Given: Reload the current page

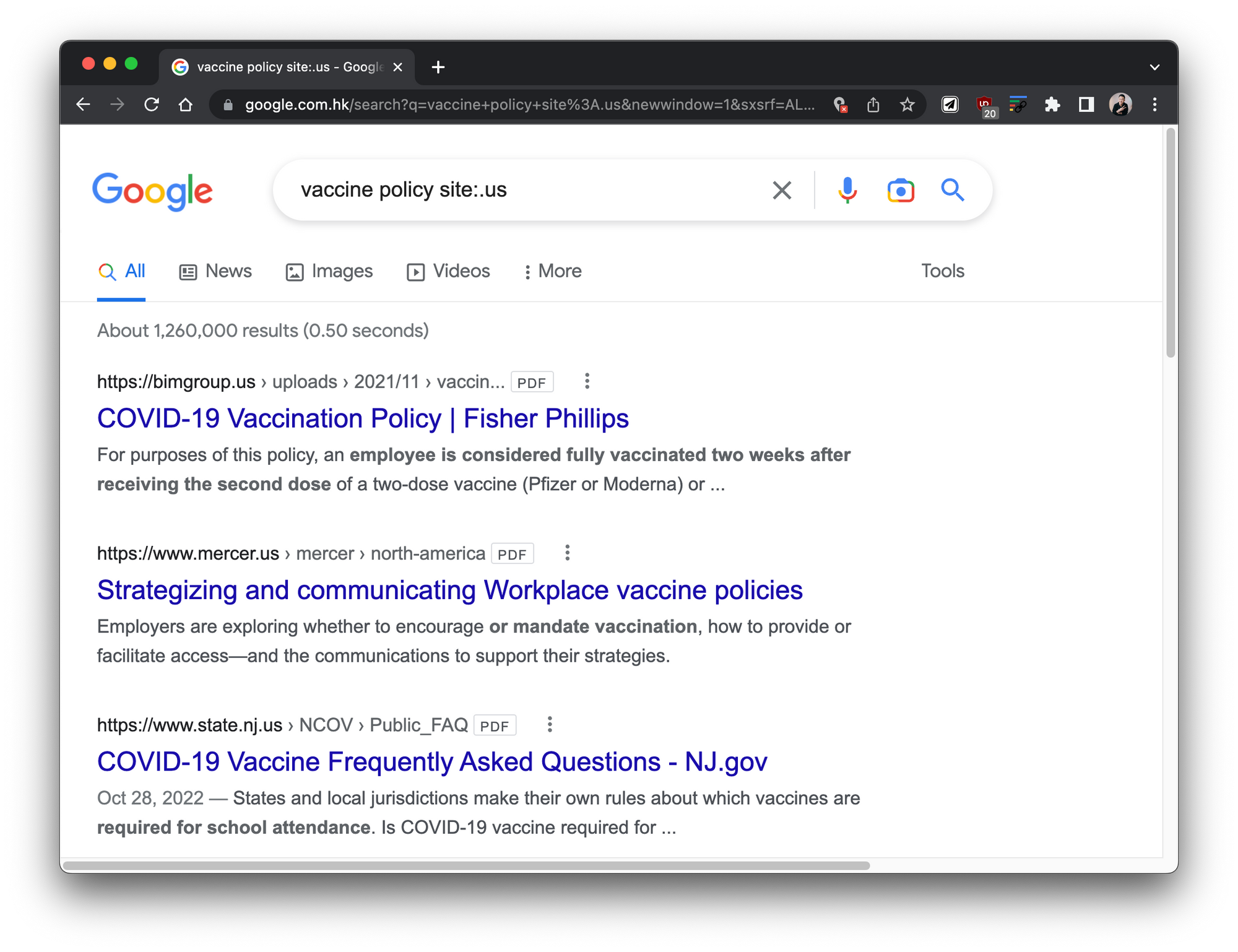Looking at the screenshot, I should pos(152,105).
